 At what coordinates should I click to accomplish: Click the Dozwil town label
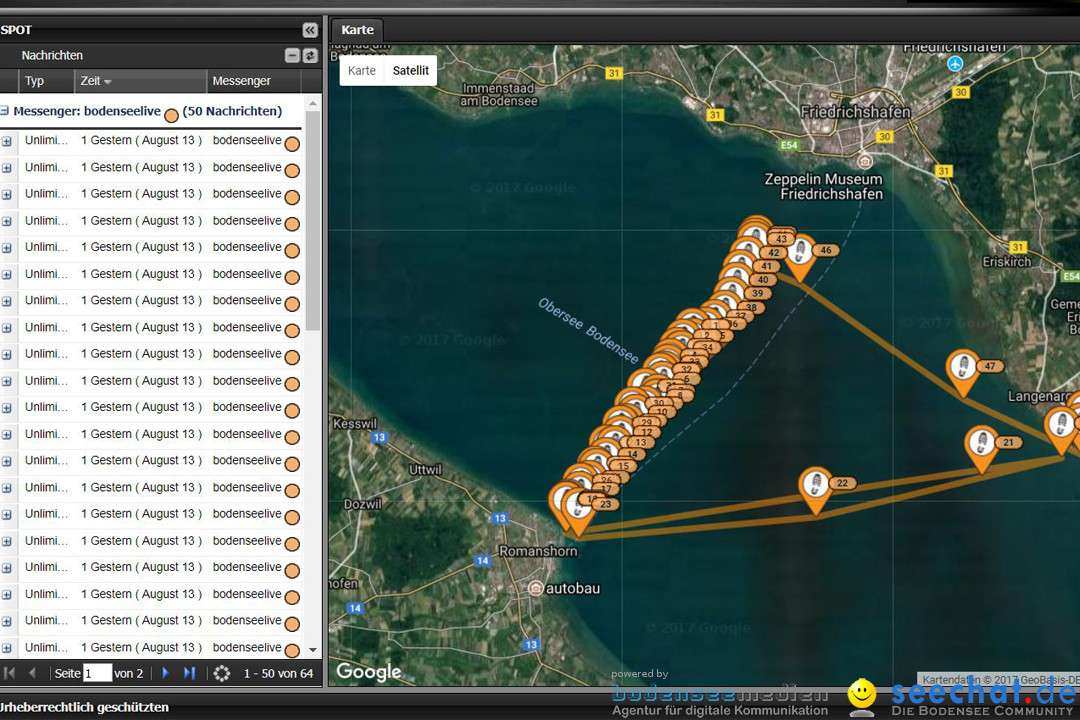[x=362, y=504]
